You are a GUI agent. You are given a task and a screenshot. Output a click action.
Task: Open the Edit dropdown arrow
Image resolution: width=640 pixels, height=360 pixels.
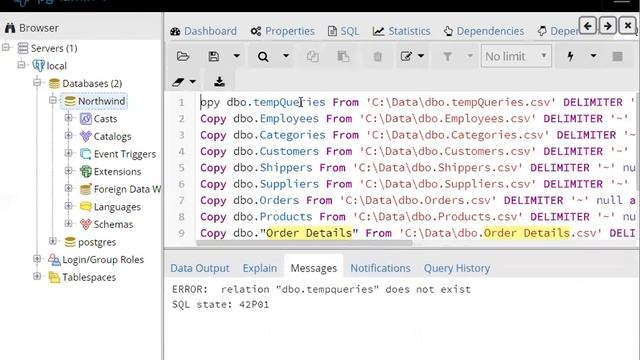(421, 56)
